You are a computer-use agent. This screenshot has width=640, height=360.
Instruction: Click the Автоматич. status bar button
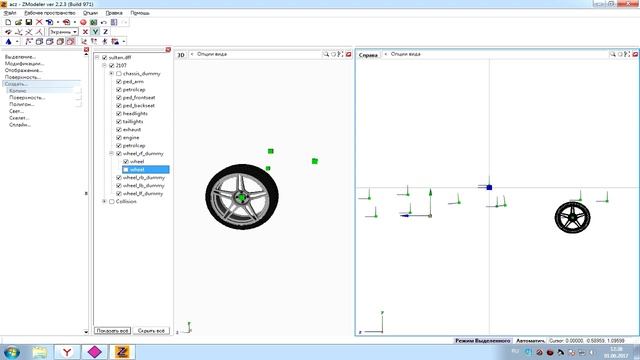[x=530, y=340]
